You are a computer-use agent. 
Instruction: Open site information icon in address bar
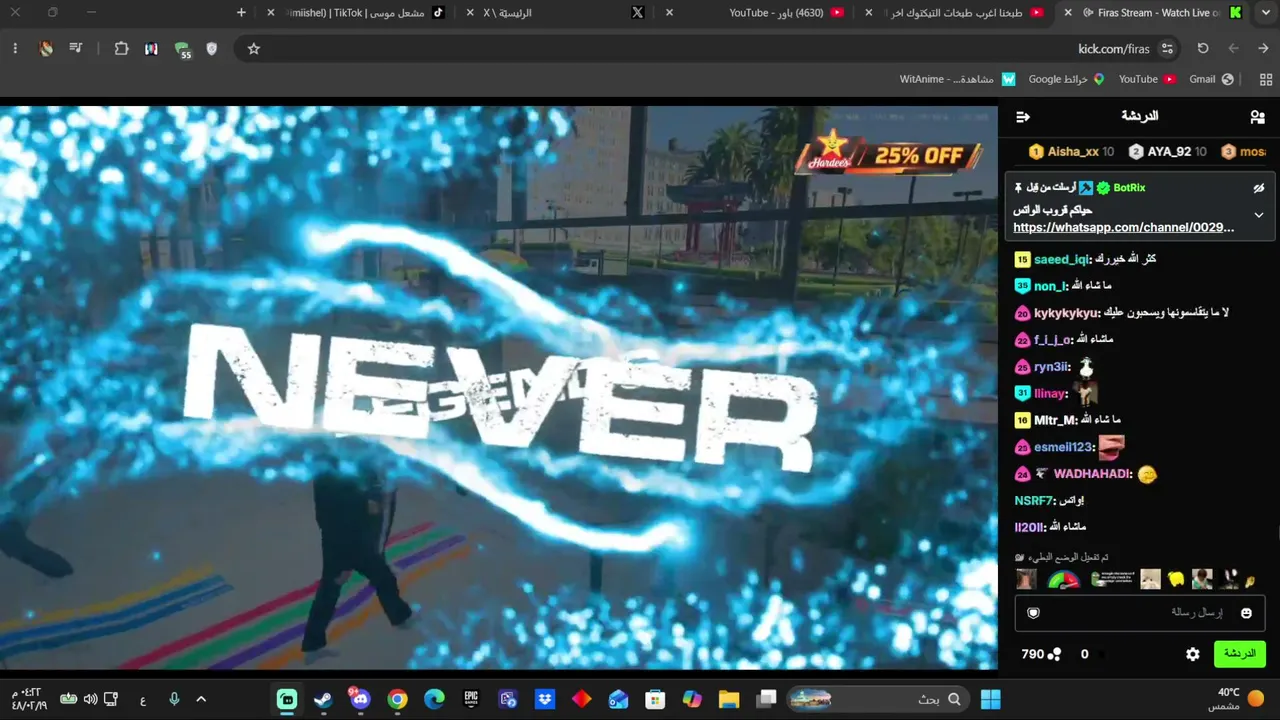(x=1167, y=49)
